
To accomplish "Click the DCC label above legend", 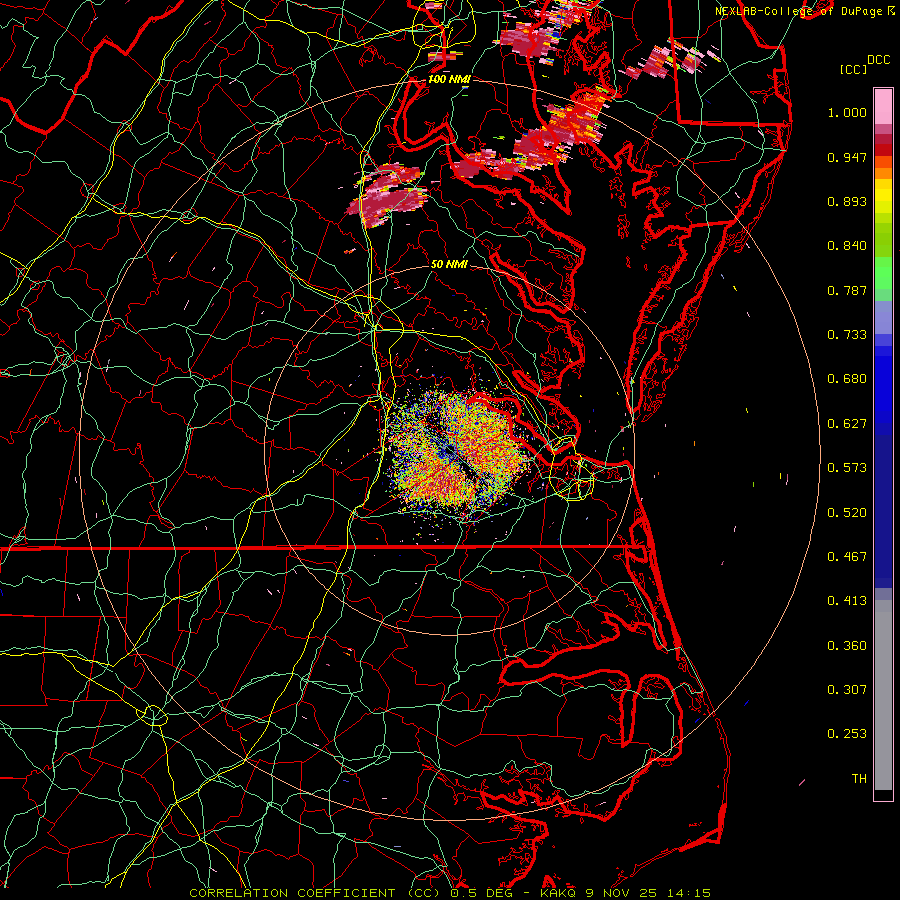I will point(879,60).
